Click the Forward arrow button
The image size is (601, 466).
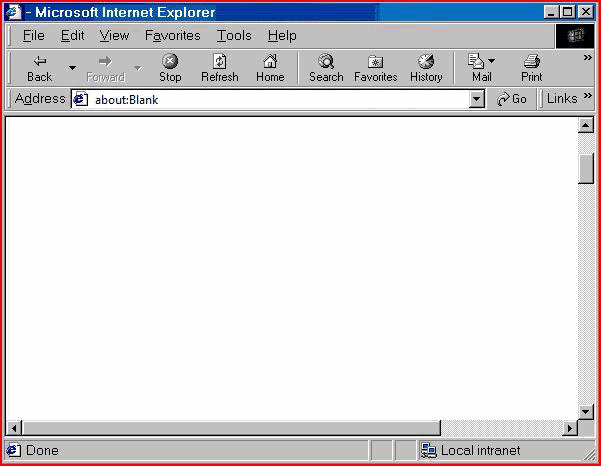click(x=105, y=68)
